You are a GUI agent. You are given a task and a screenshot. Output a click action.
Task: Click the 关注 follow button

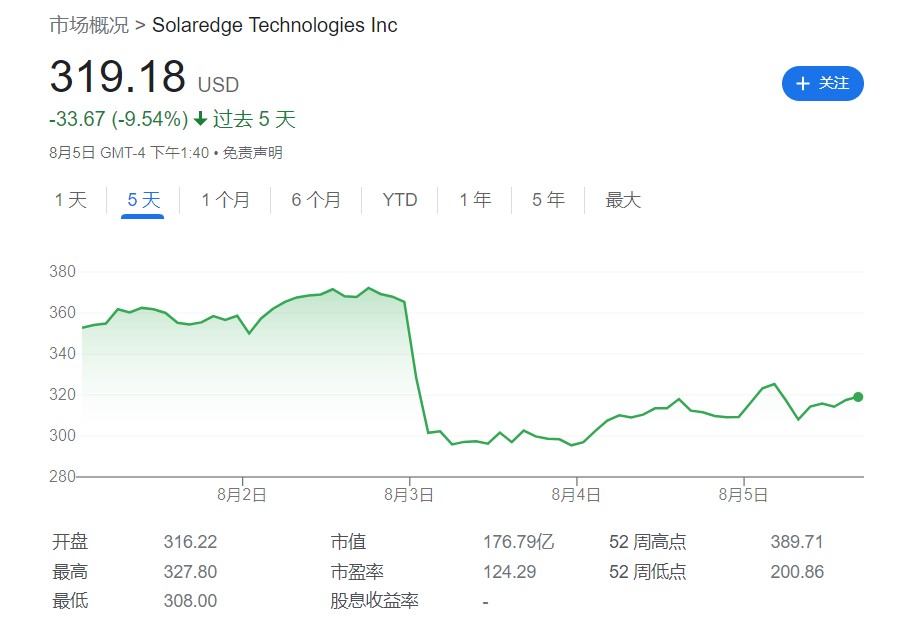coord(822,84)
